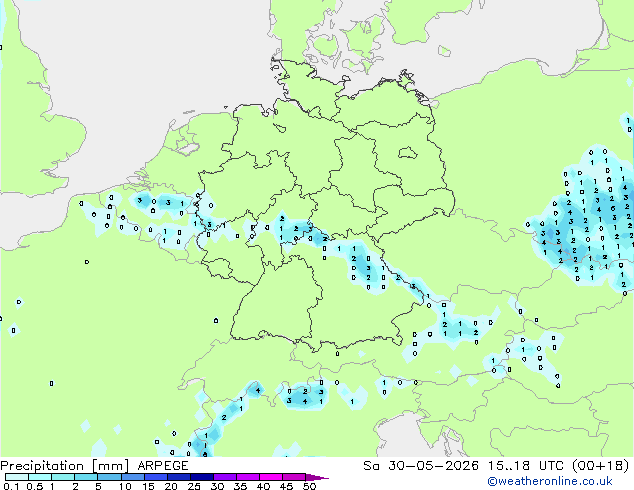Image resolution: width=634 pixels, height=490 pixels.
Task: Click the '(00+18)' forecast offset text
Action: coord(601,466)
